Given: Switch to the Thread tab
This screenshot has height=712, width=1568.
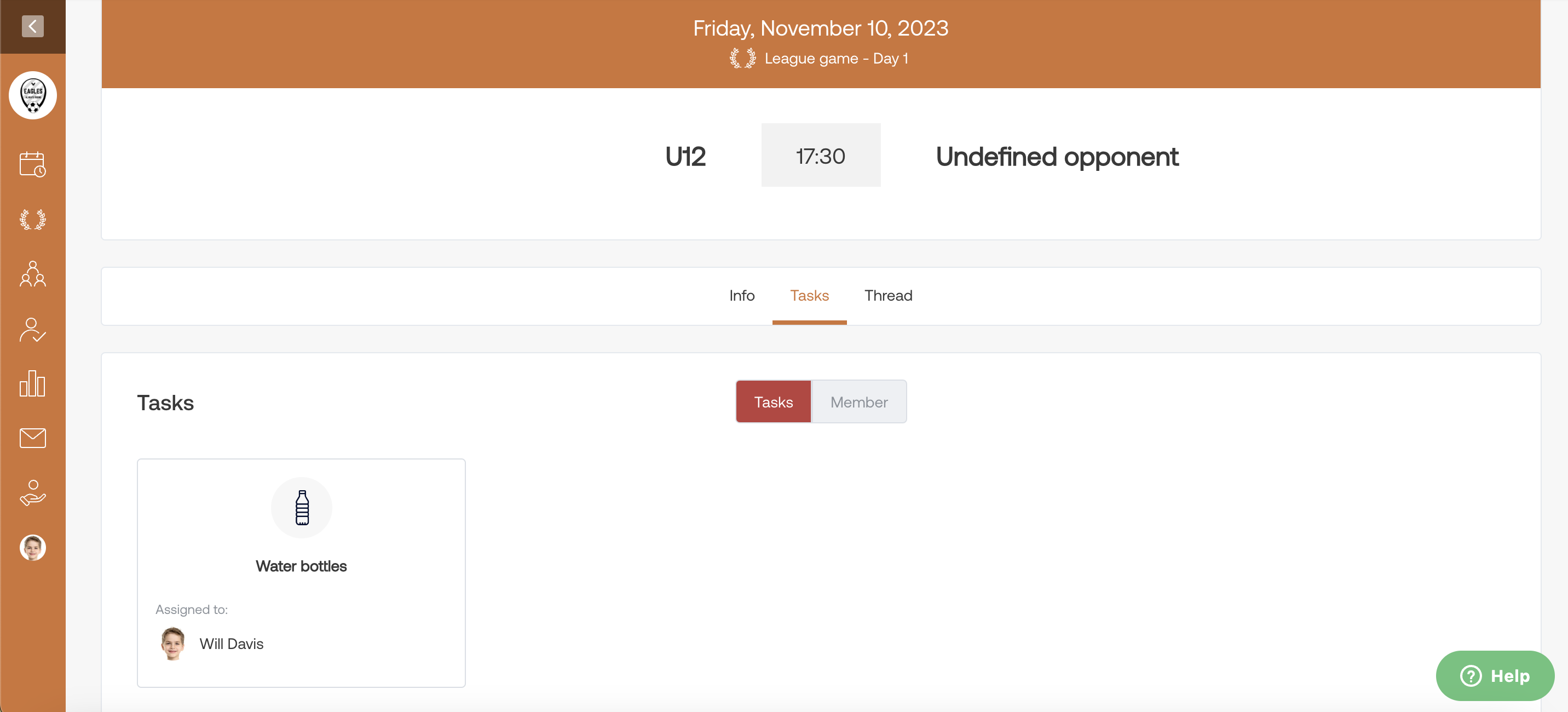Looking at the screenshot, I should [x=889, y=296].
